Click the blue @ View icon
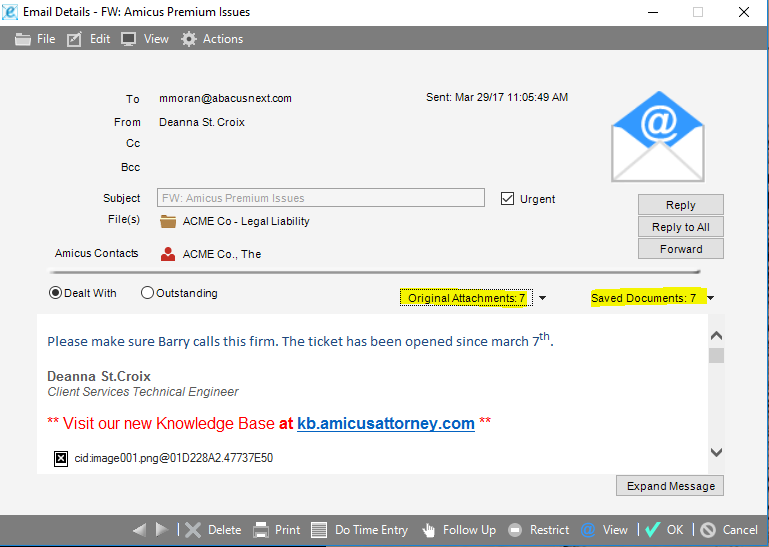This screenshot has width=769, height=547. pyautogui.click(x=588, y=530)
